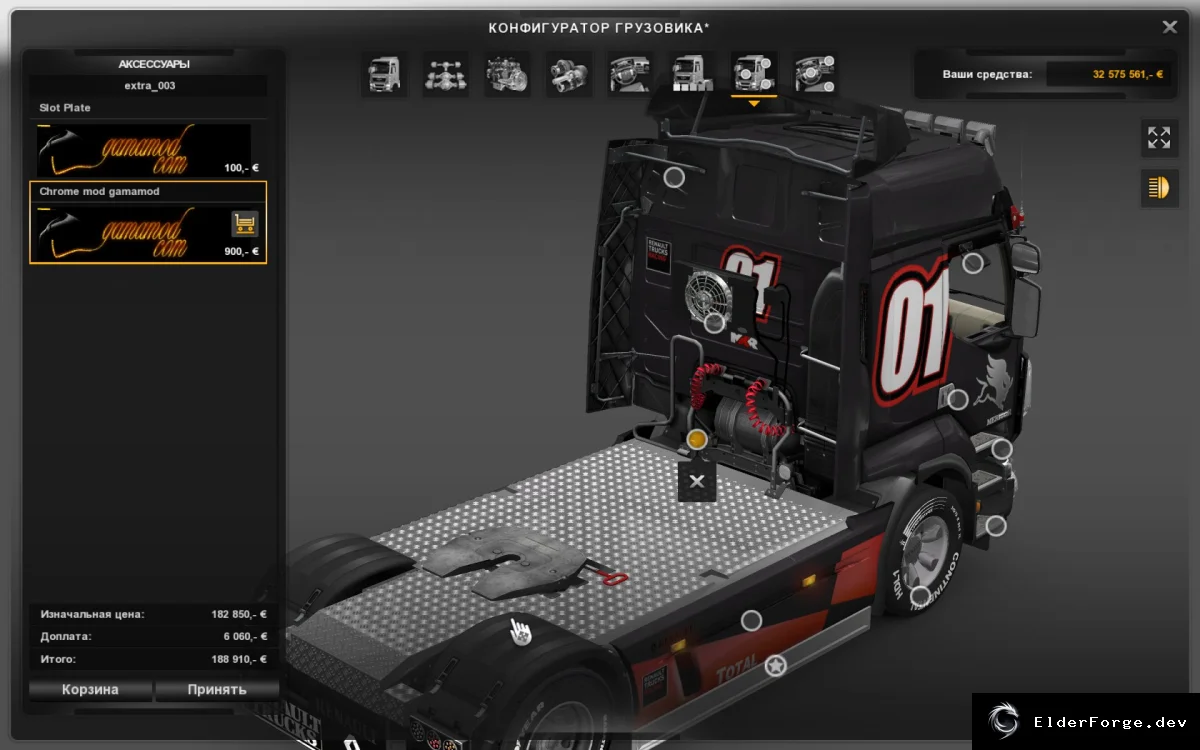Toggle the truck headlights preview
Screen dimensions: 1200x750
coord(1159,187)
